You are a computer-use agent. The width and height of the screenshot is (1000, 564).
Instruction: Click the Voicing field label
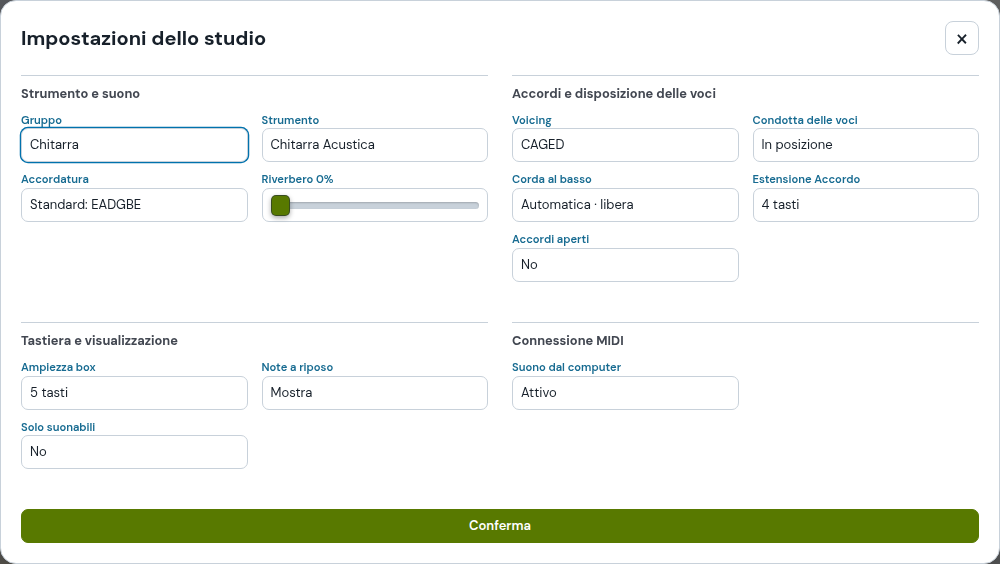532,120
